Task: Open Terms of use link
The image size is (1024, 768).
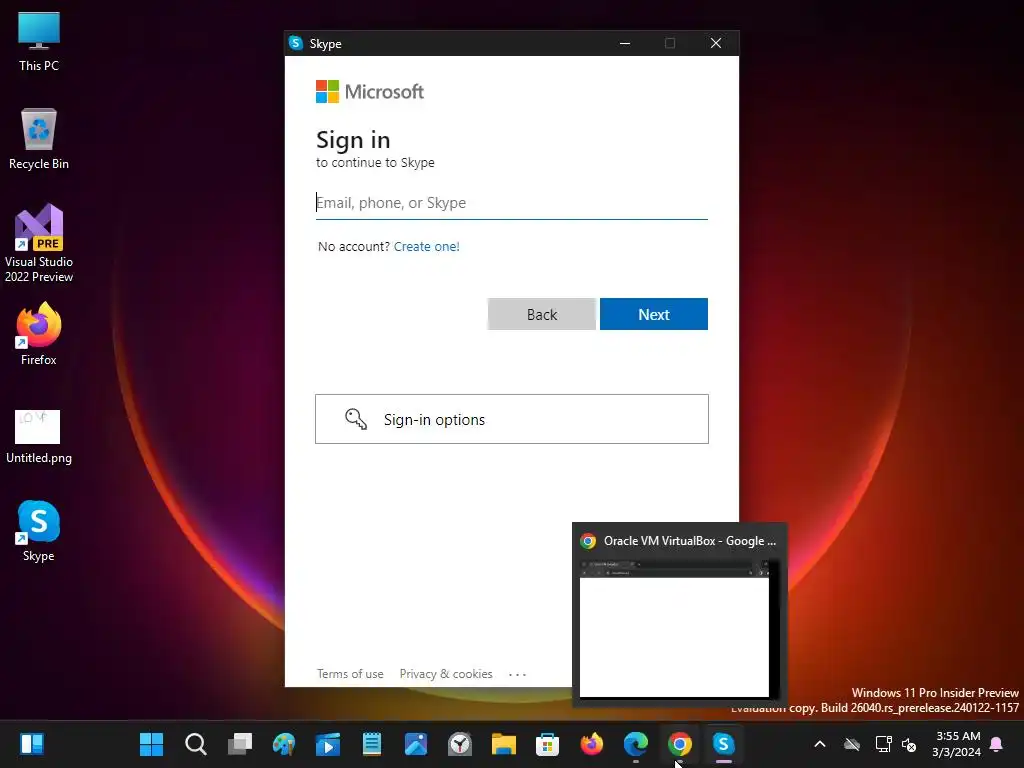Action: [x=350, y=673]
